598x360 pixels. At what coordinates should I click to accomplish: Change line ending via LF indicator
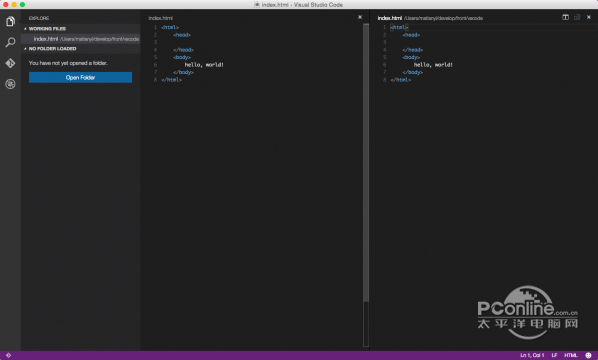(554, 355)
